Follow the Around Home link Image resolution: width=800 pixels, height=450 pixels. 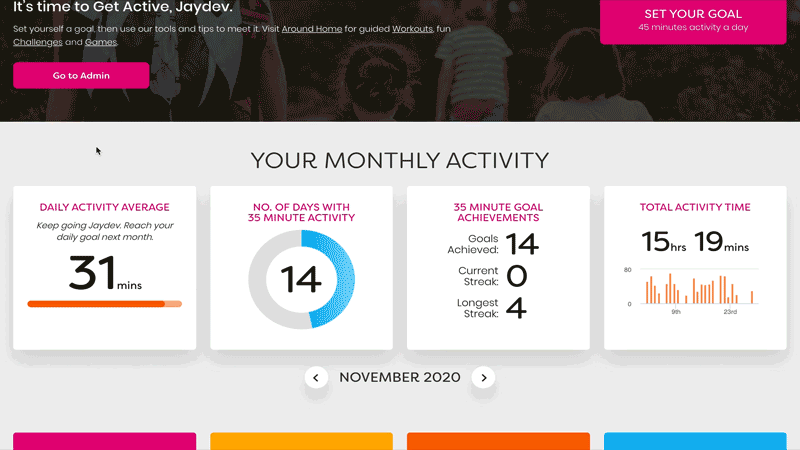(x=312, y=29)
